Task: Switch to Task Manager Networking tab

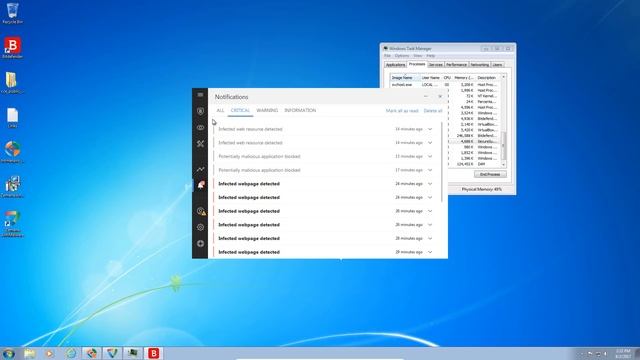Action: coord(479,65)
